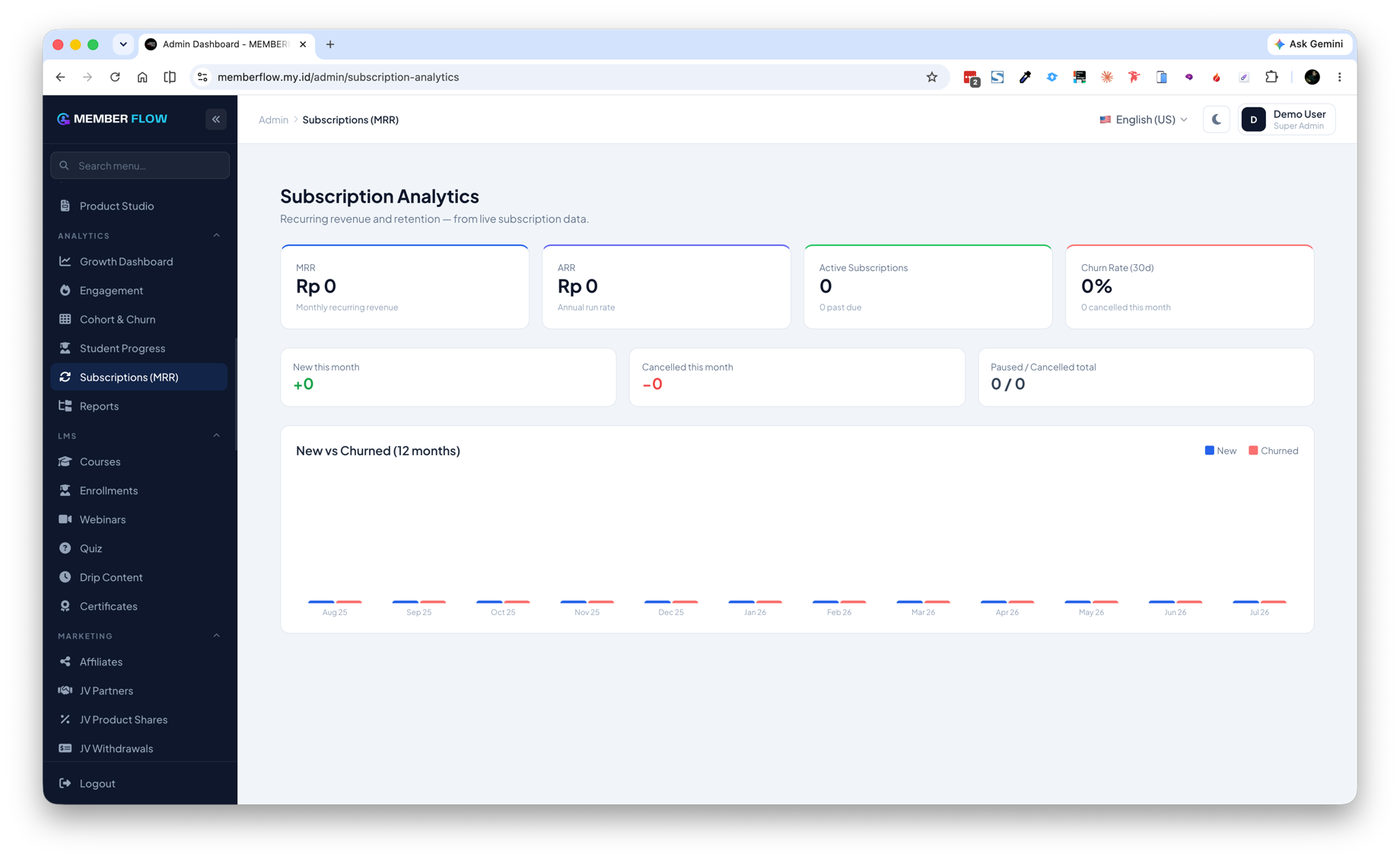1400x861 pixels.
Task: Focus the Search menu input field
Action: coord(140,165)
